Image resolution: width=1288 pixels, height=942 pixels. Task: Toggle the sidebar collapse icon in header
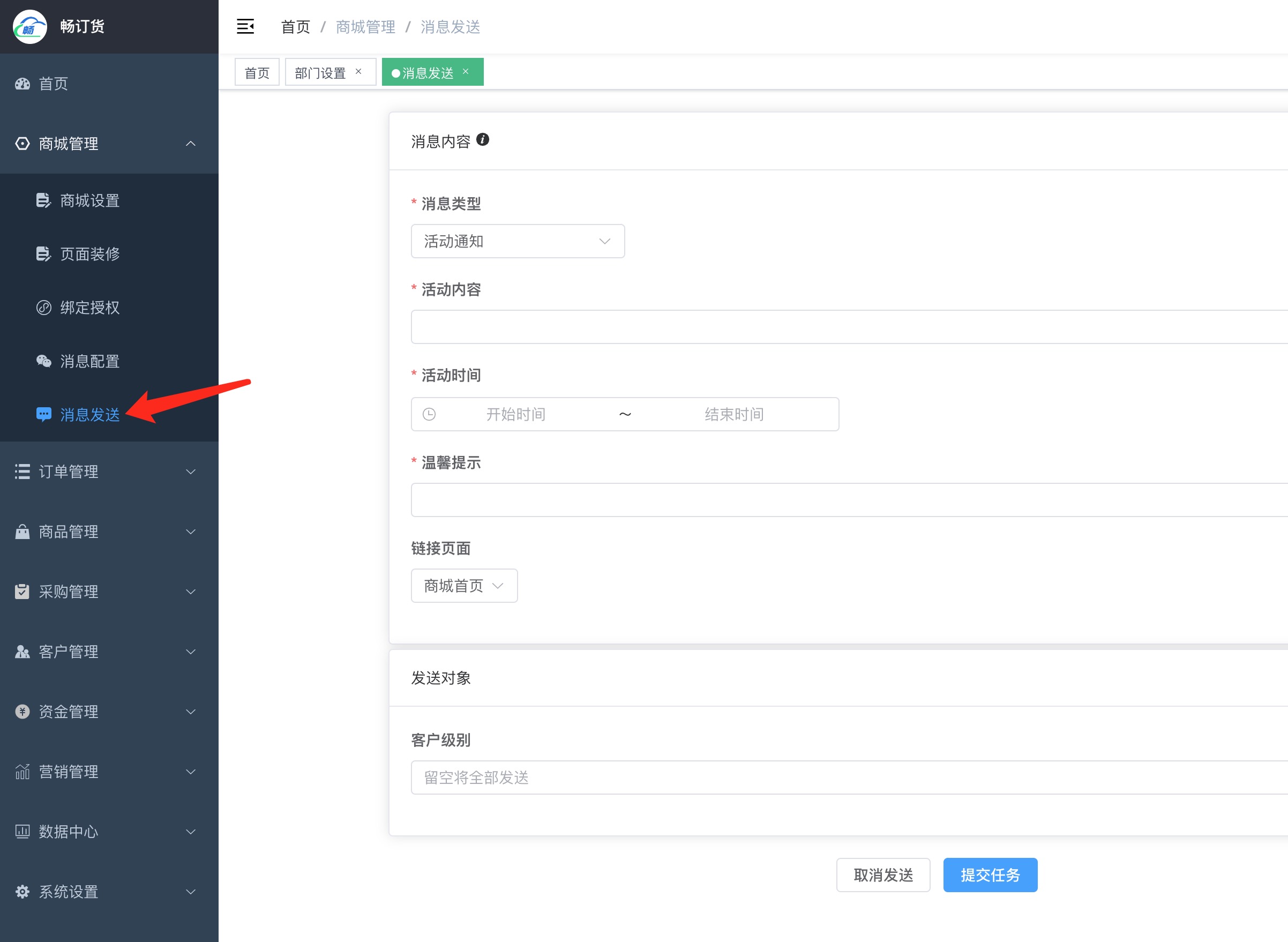click(245, 27)
